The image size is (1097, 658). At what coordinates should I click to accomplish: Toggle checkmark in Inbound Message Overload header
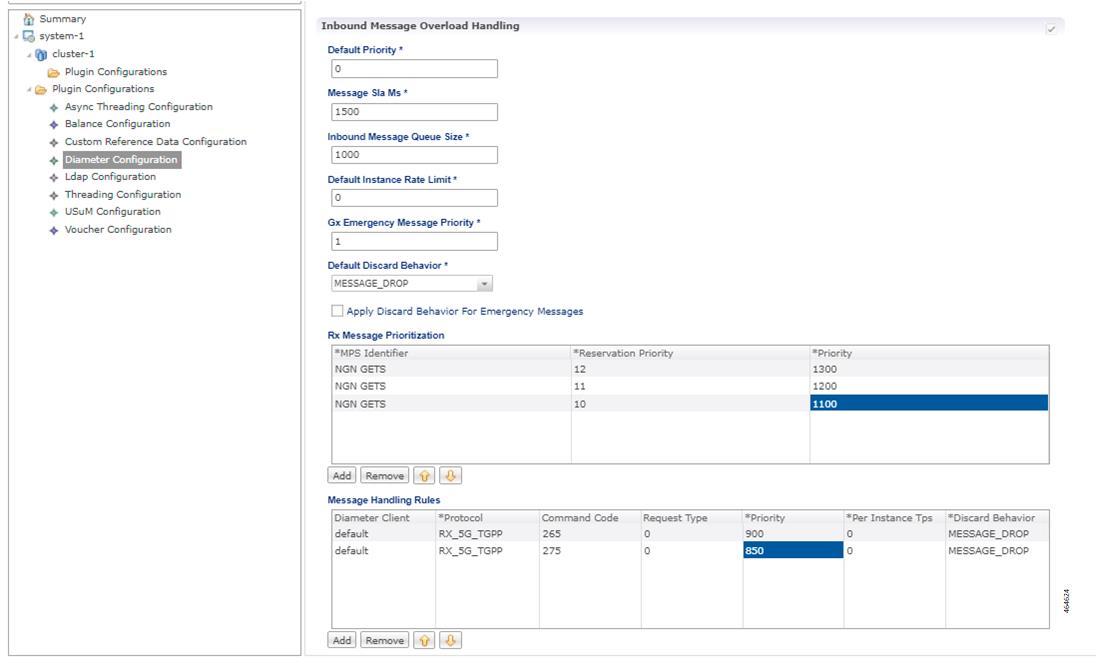tap(1051, 29)
